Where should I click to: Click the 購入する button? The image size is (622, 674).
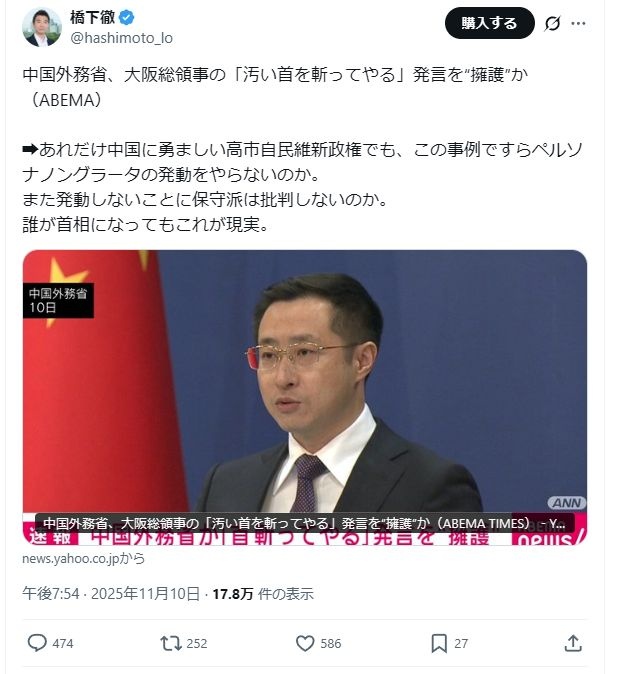click(490, 23)
